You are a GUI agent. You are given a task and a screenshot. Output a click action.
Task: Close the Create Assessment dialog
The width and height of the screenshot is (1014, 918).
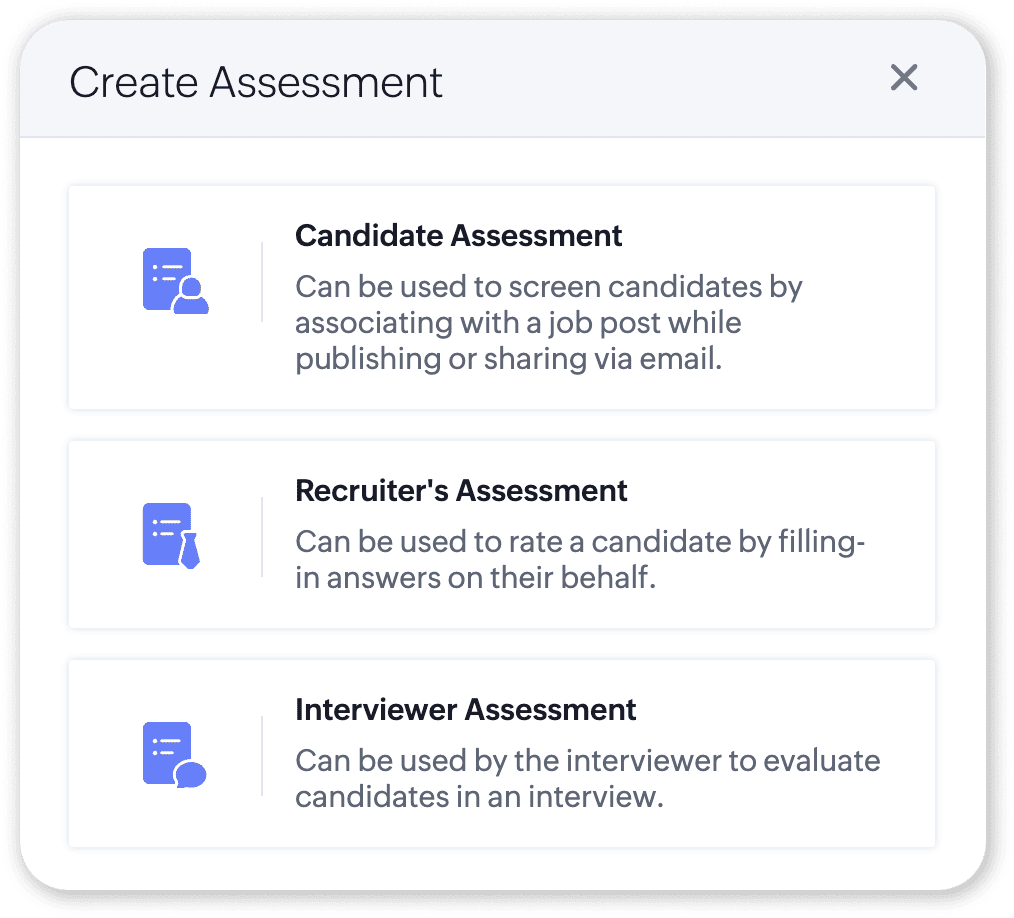click(x=904, y=77)
